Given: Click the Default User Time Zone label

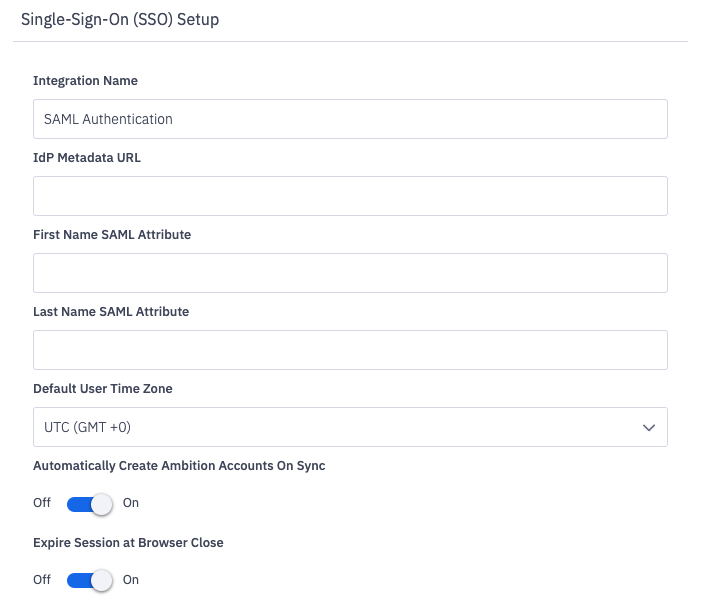Looking at the screenshot, I should pos(103,388).
